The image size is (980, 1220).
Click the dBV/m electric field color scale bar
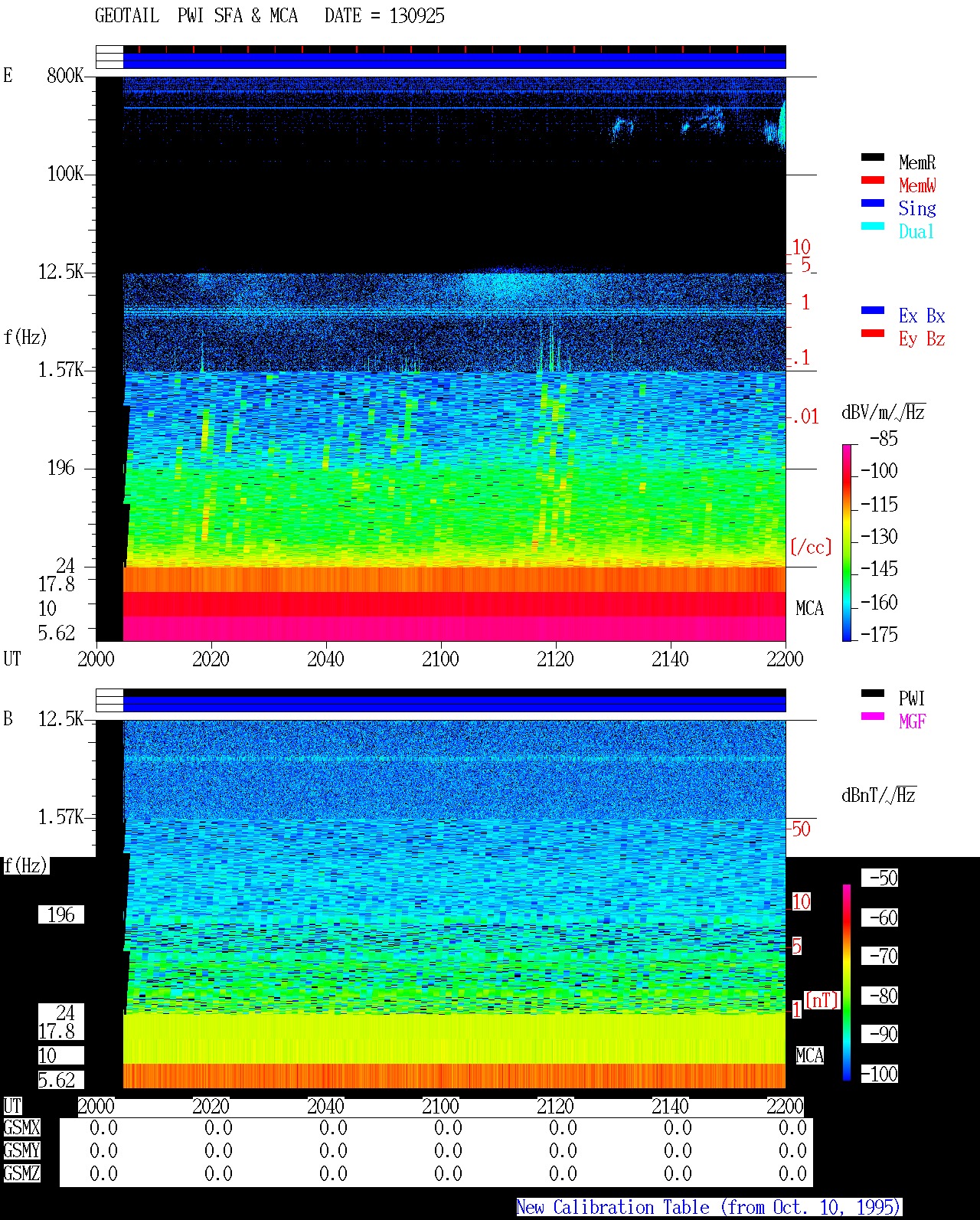tap(847, 542)
